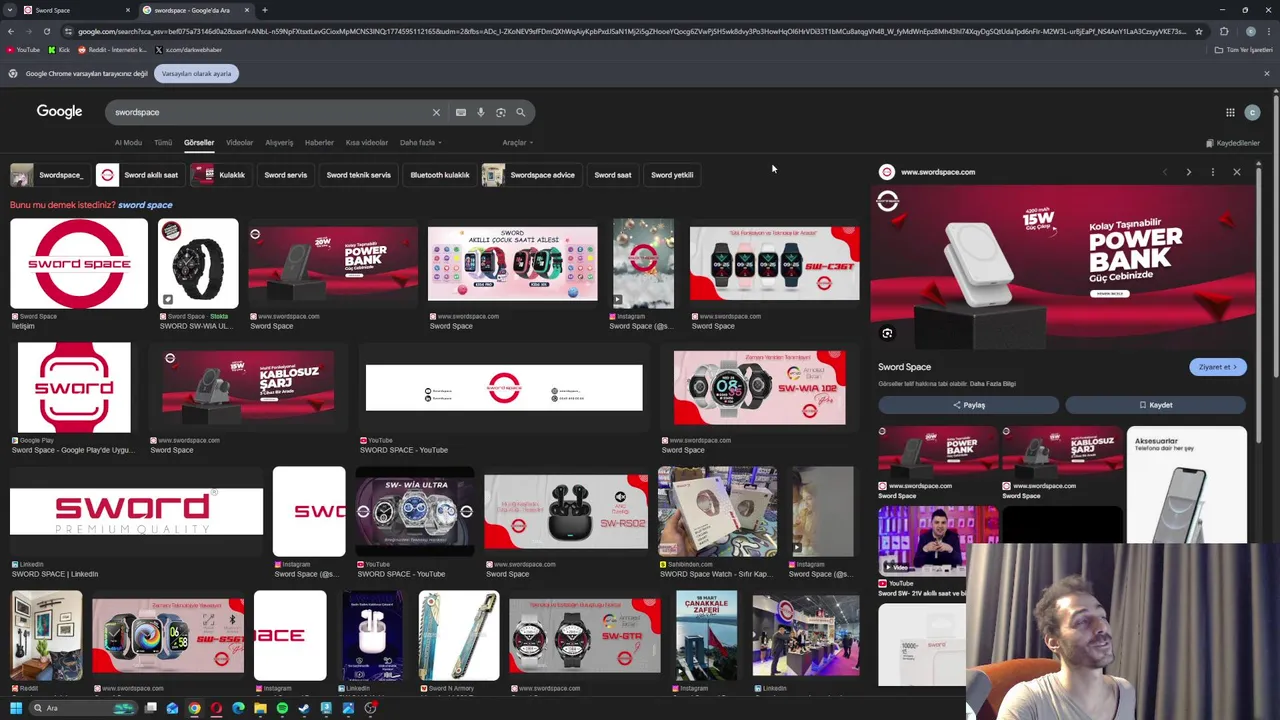1280x720 pixels.
Task: Start voice search with the microphone icon
Action: (x=480, y=112)
